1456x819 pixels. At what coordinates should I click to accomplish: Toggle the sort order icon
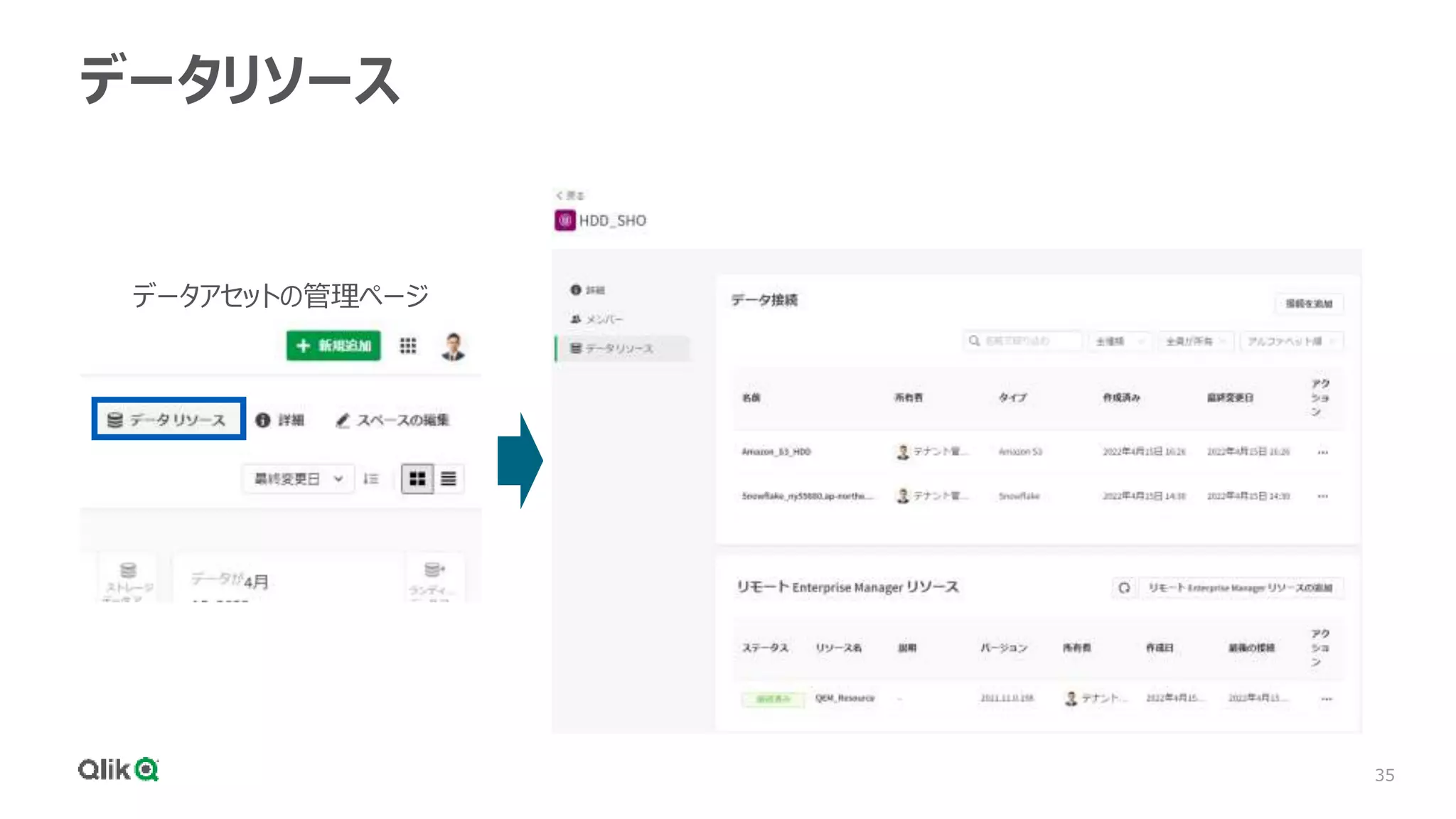click(x=370, y=478)
